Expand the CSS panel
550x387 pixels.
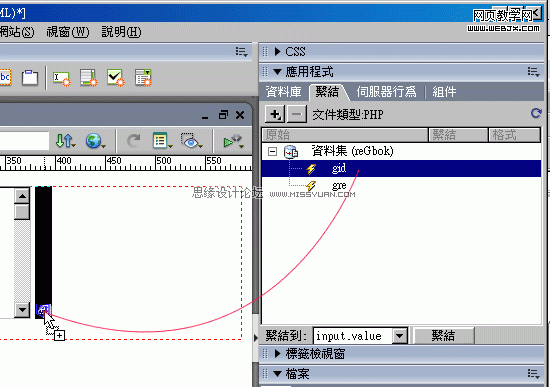[277, 52]
